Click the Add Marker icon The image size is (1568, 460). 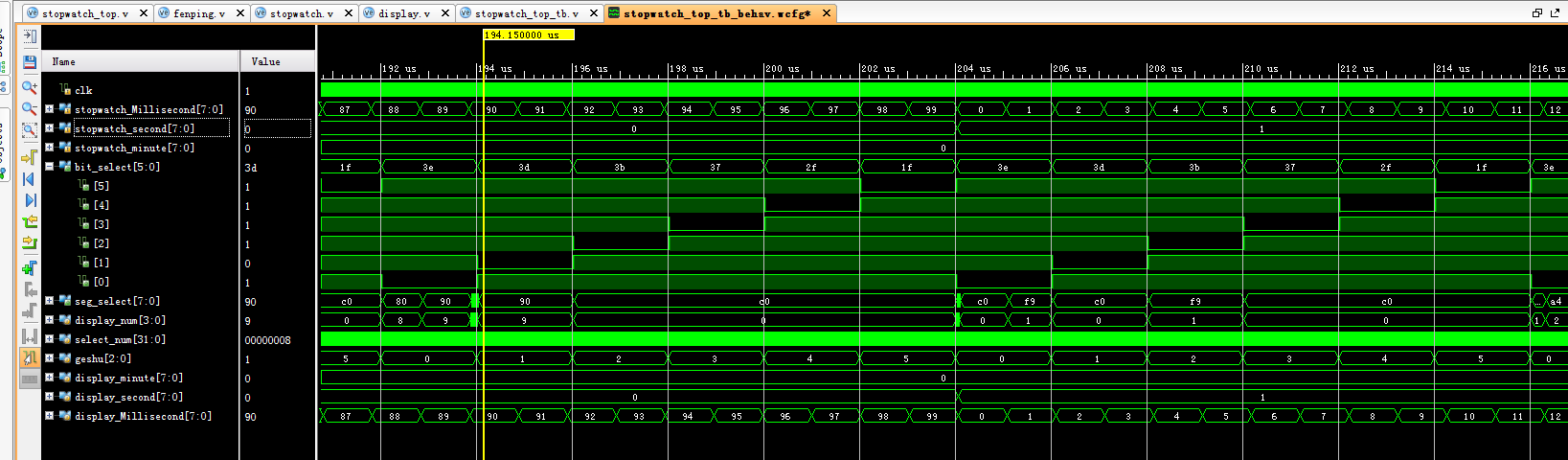(x=30, y=267)
